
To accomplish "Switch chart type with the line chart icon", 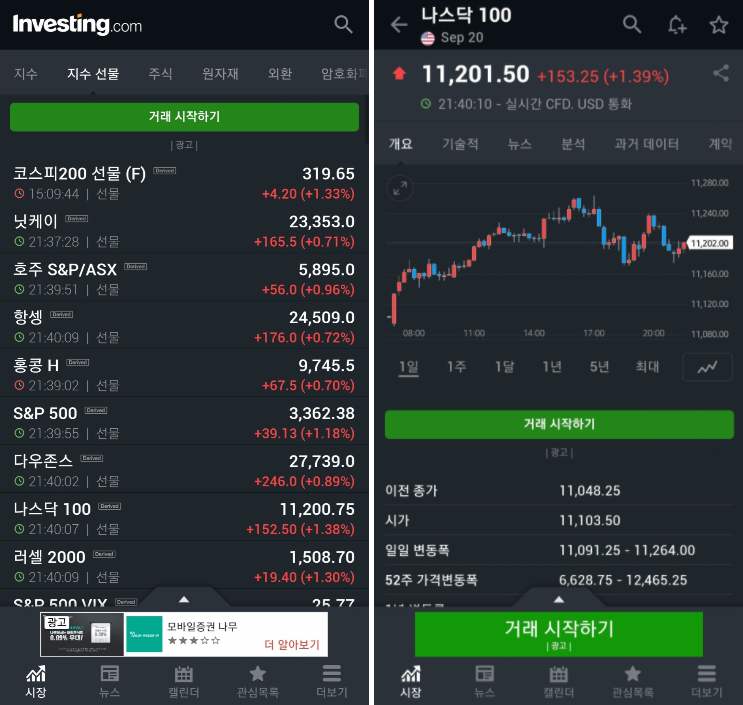I will point(707,367).
